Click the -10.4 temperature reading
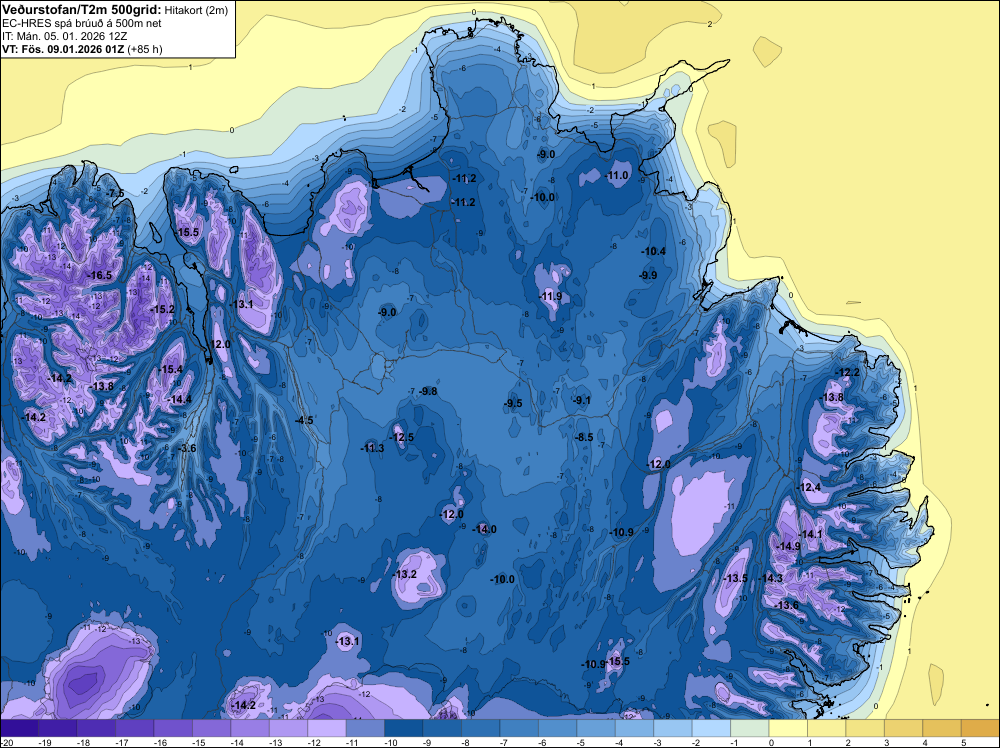This screenshot has width=1000, height=748. (654, 251)
